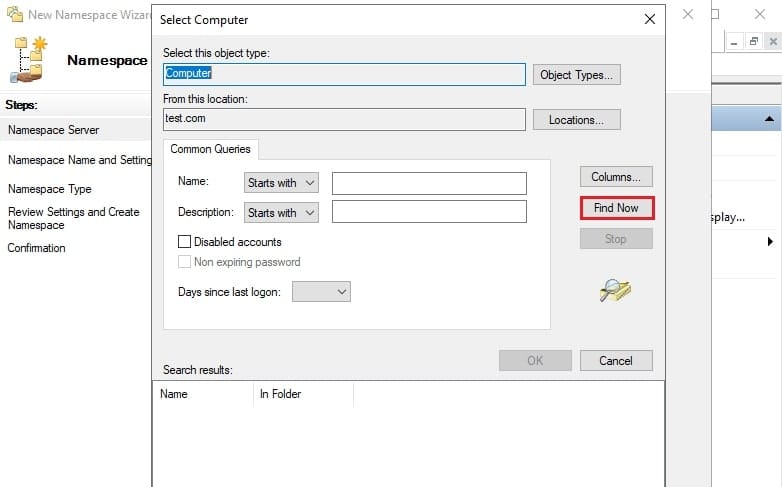Sort results by In Folder column
The image size is (782, 487).
(303, 394)
